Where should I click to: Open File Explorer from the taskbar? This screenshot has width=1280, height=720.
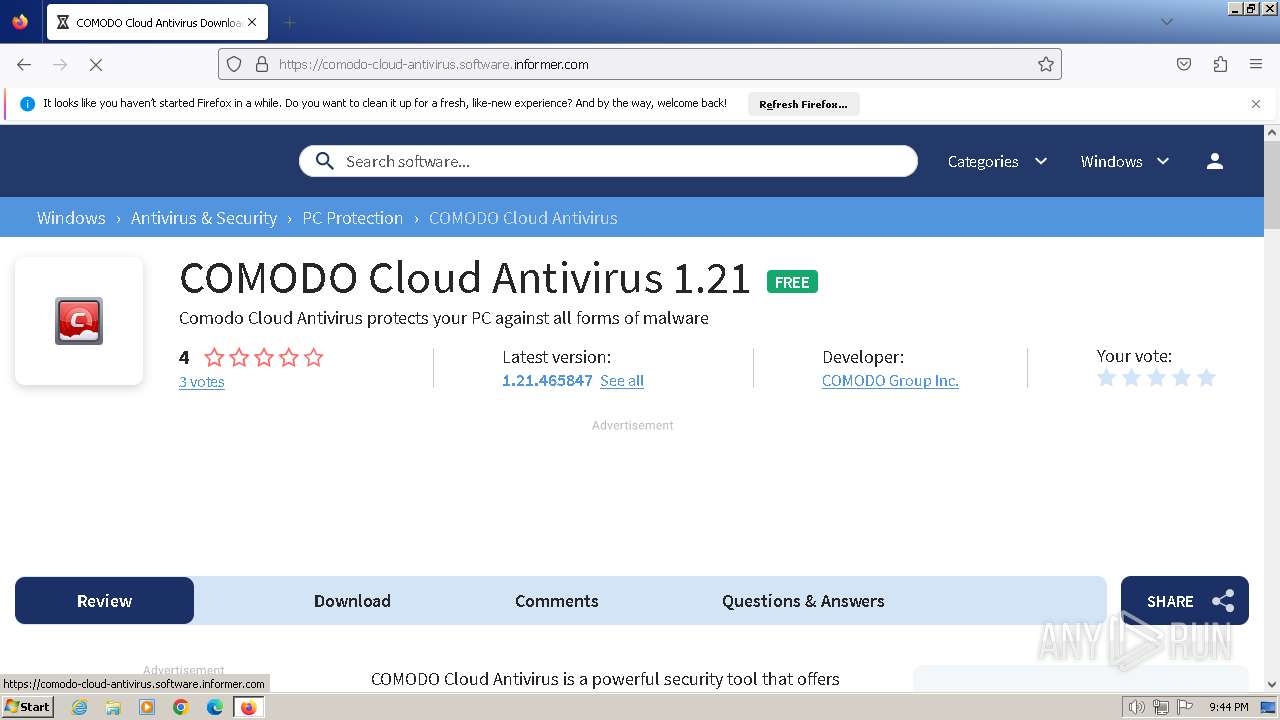113,707
